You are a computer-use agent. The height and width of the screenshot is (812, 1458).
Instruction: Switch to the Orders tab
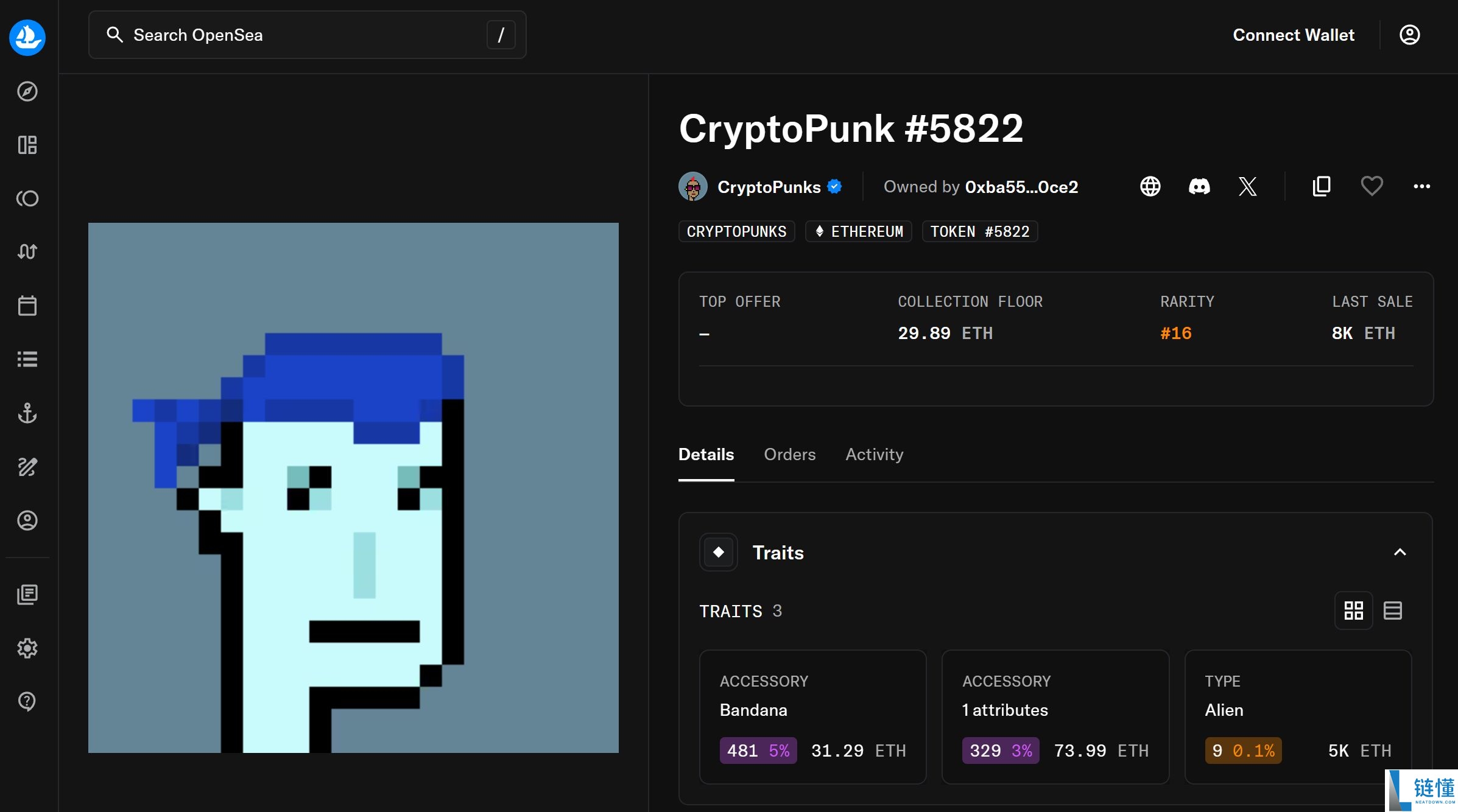(x=790, y=455)
